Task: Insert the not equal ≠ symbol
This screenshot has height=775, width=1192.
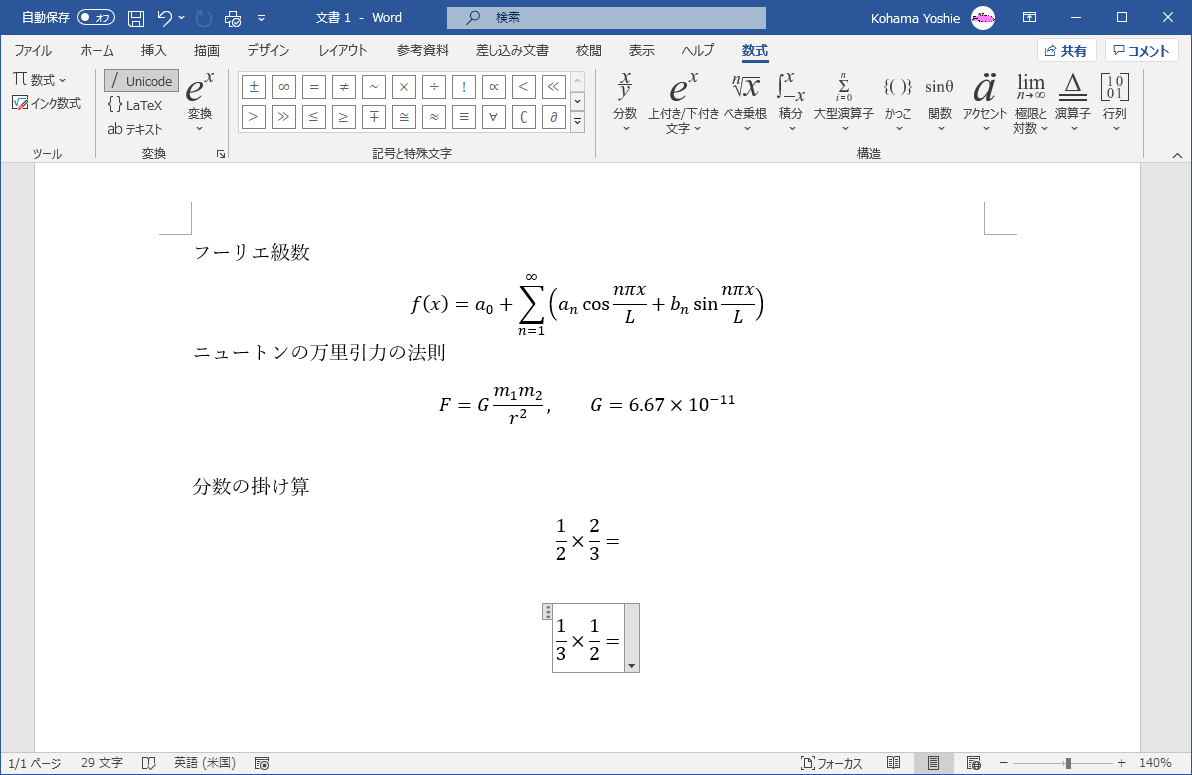Action: [344, 87]
